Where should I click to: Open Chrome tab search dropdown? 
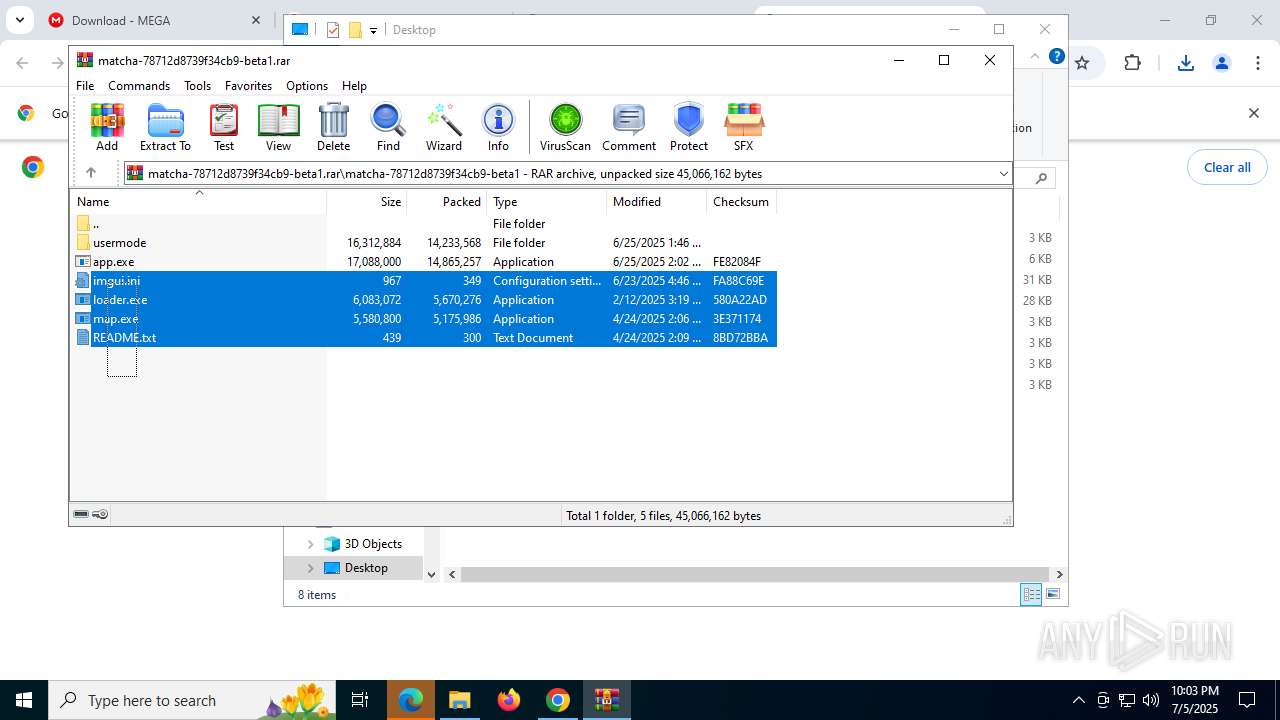tap(19, 20)
